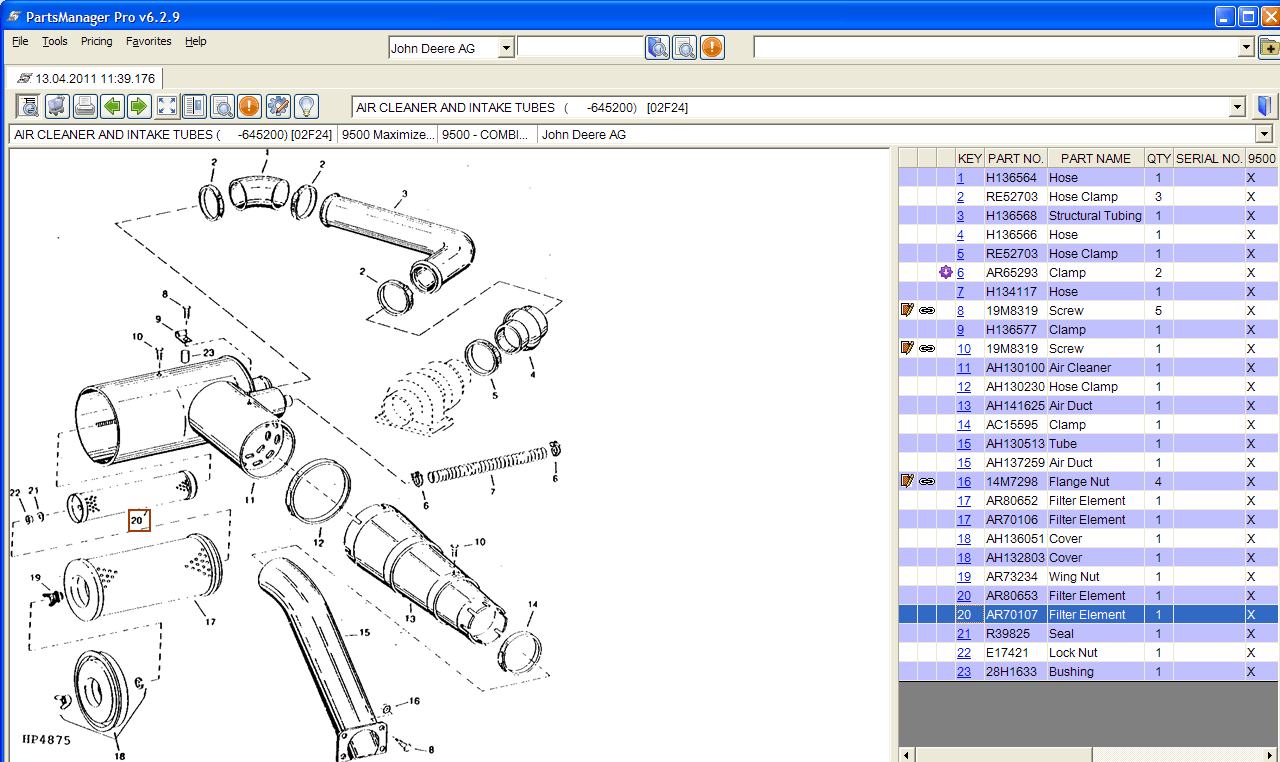This screenshot has width=1280, height=762.
Task: Expand the AIR CLEANER AND INTAKE TUBES section dropdown
Action: (1237, 107)
